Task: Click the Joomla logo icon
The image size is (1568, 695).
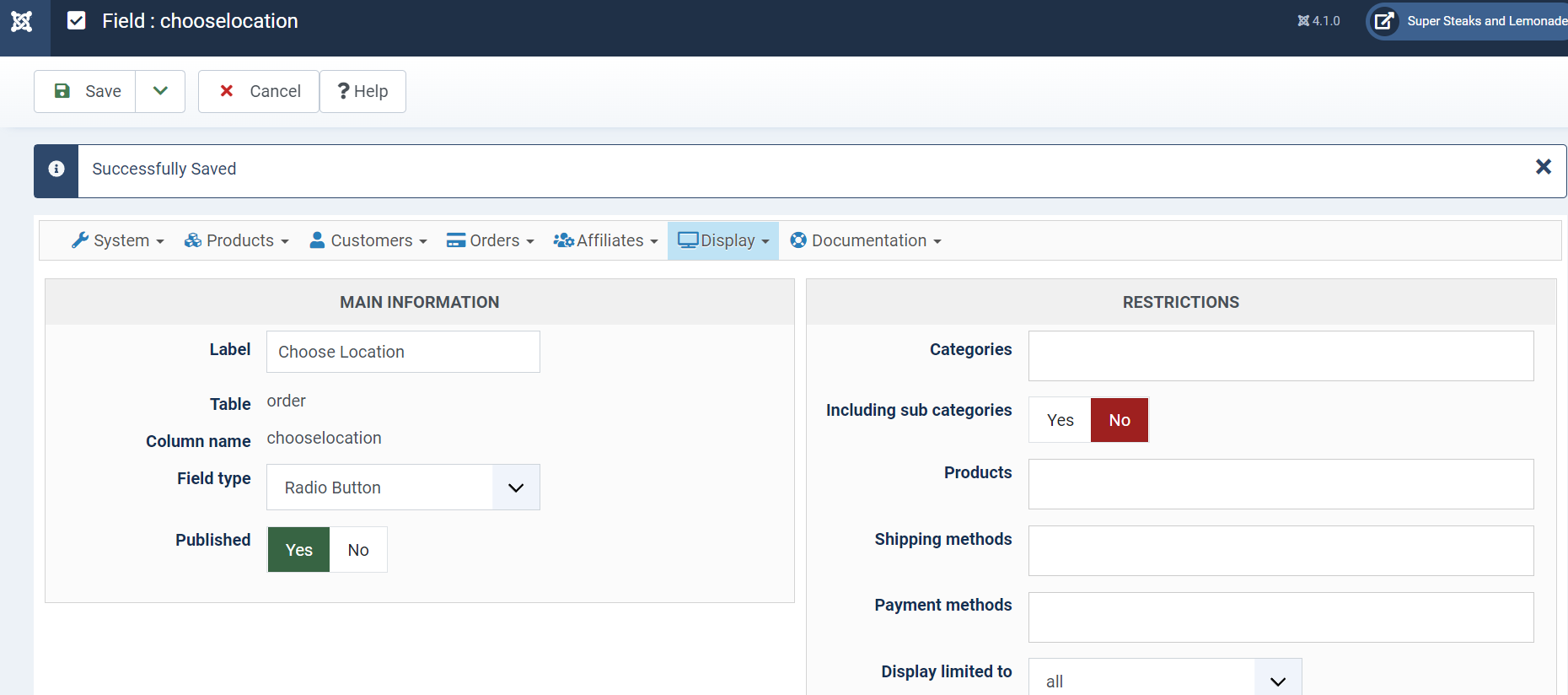Action: pos(22,21)
